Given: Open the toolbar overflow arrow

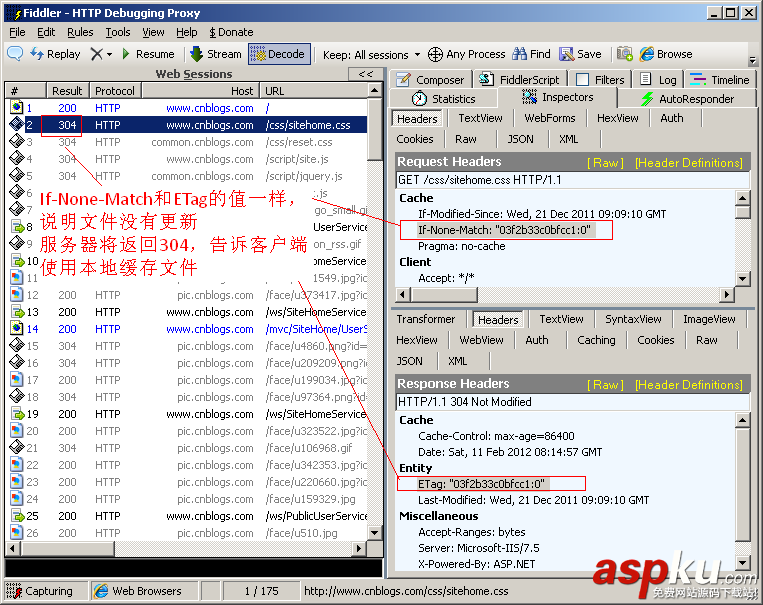Looking at the screenshot, I should click(x=752, y=60).
